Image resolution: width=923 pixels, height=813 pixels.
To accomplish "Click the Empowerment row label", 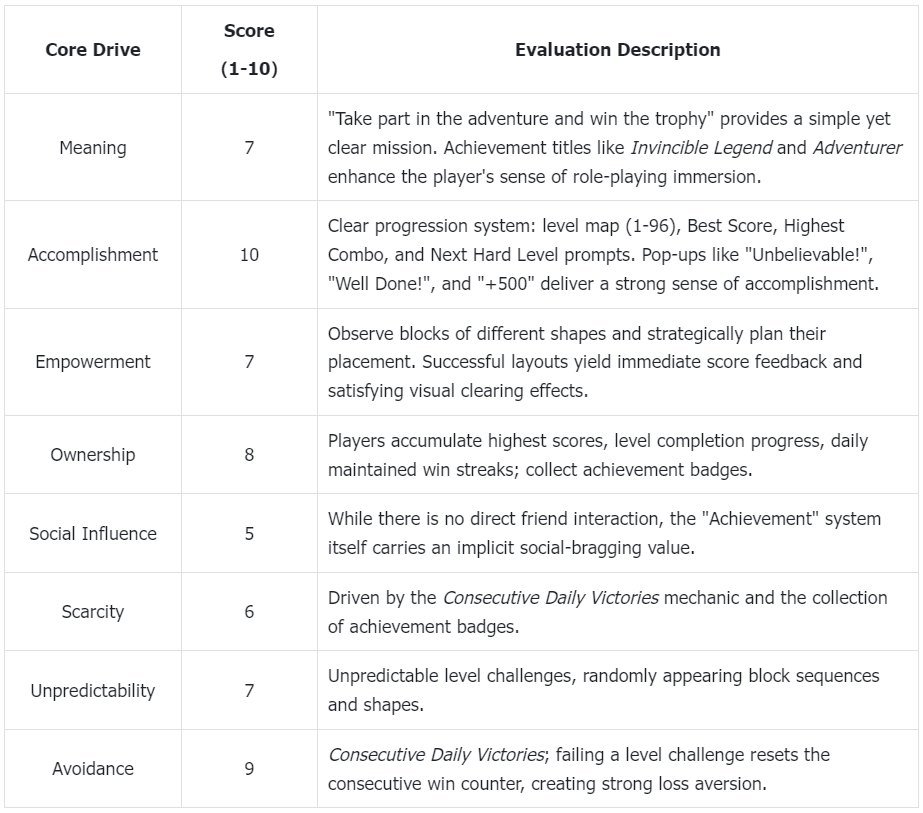I will pyautogui.click(x=93, y=362).
